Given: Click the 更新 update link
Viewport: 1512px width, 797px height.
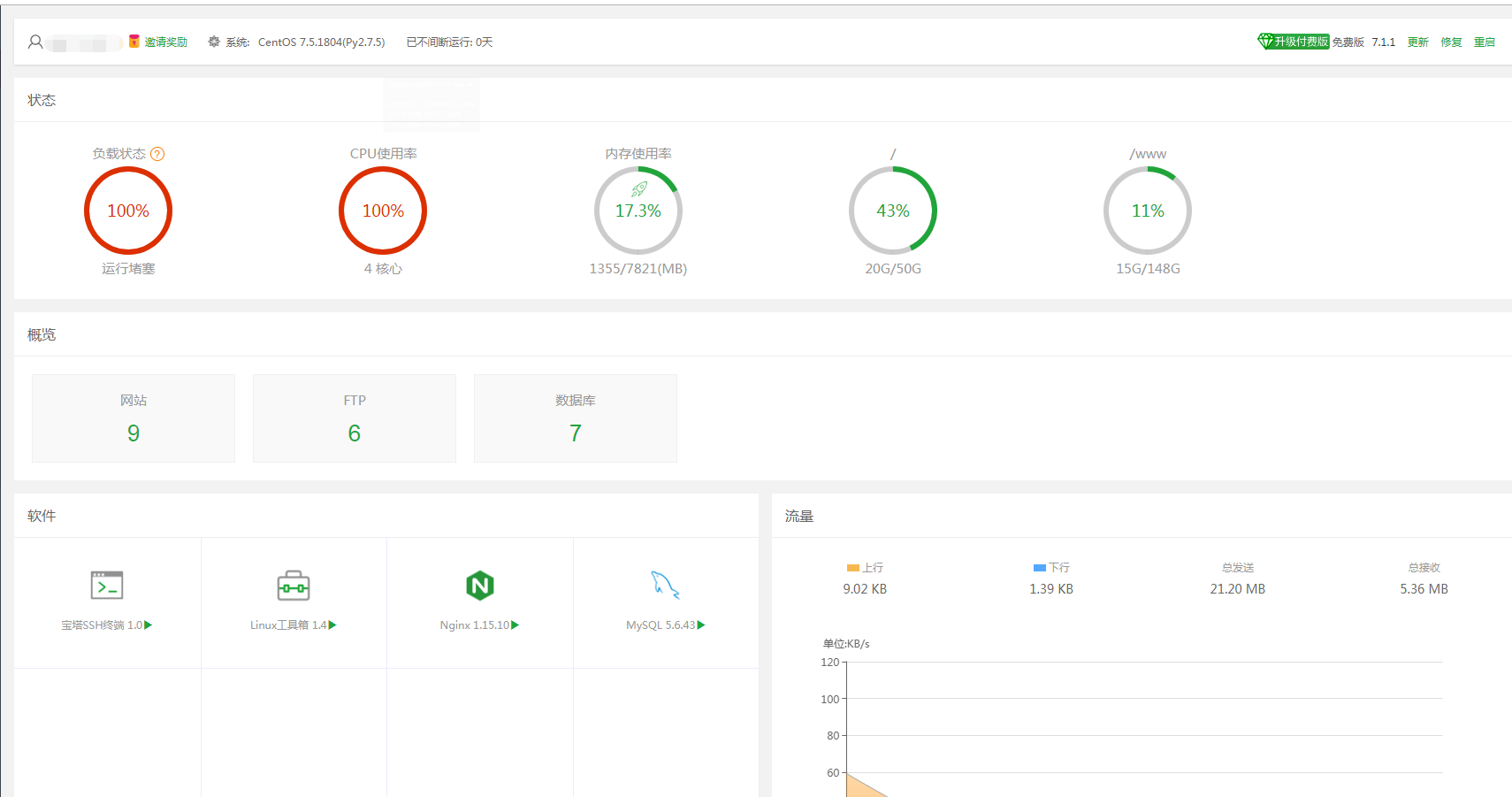Looking at the screenshot, I should (x=1417, y=42).
